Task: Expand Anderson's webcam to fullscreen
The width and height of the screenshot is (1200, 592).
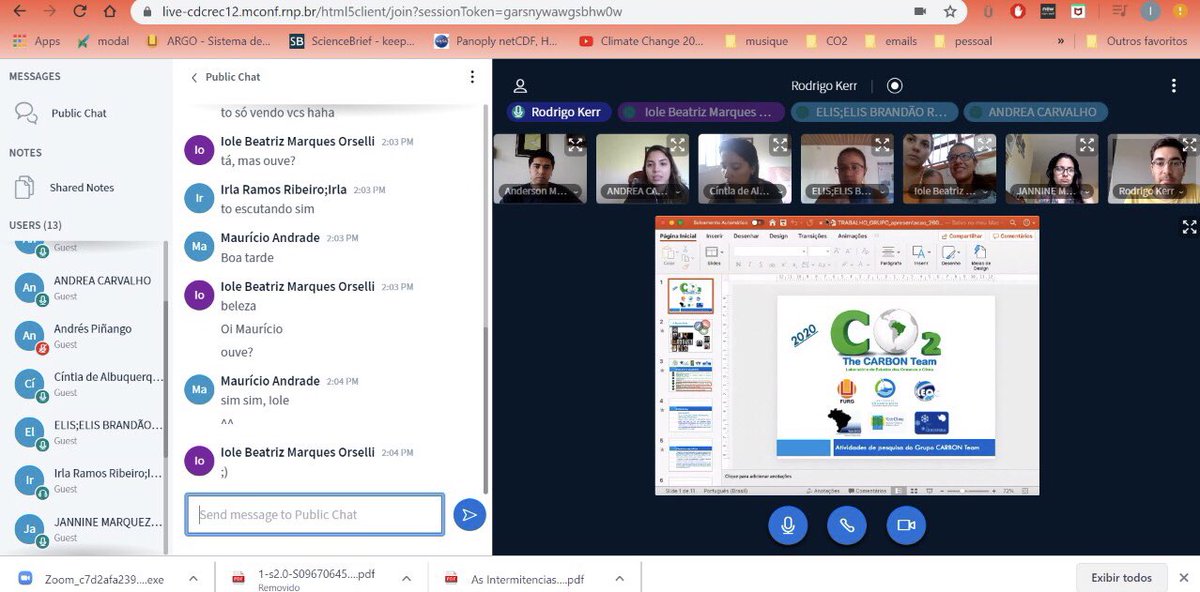Action: click(576, 145)
